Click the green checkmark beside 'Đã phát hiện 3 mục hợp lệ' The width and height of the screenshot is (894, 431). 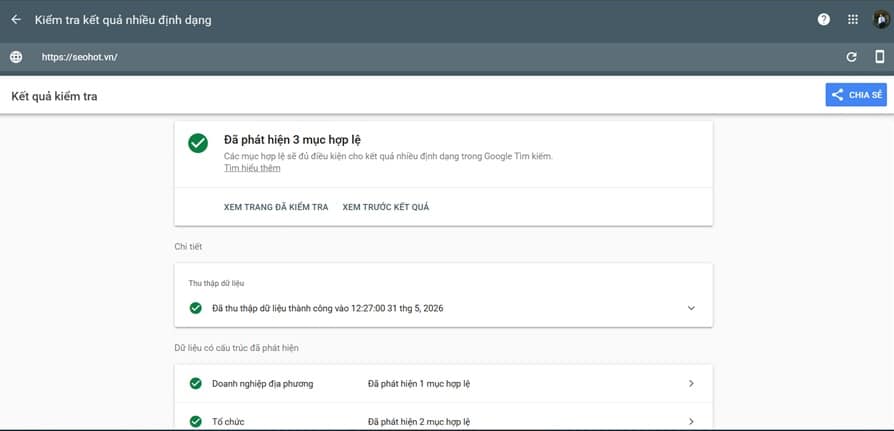coord(198,143)
